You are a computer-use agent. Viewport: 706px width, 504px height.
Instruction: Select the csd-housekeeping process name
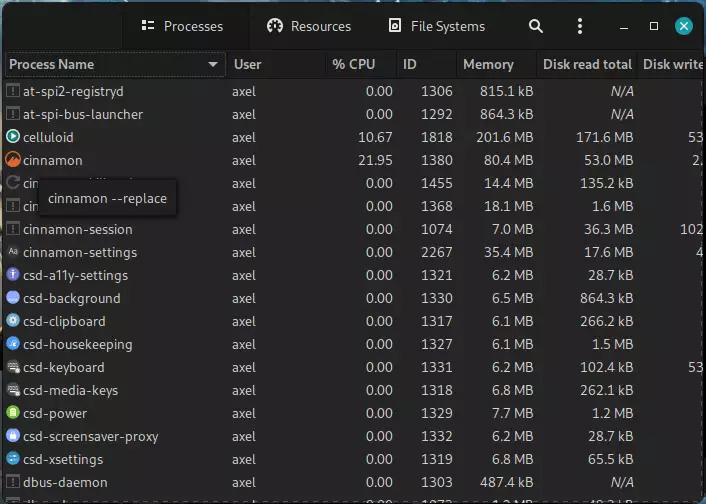point(78,344)
